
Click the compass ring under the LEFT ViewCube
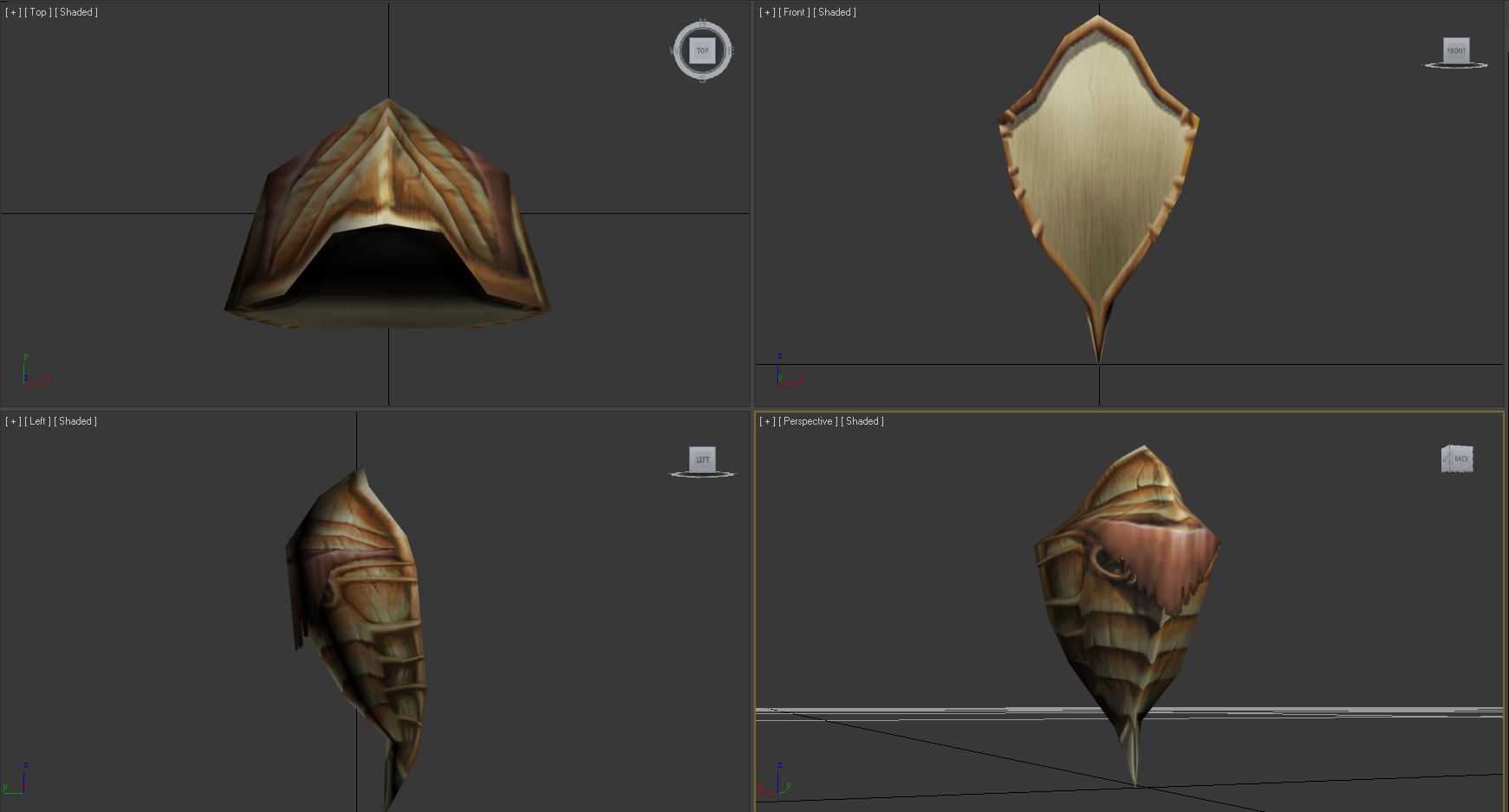pyautogui.click(x=702, y=475)
